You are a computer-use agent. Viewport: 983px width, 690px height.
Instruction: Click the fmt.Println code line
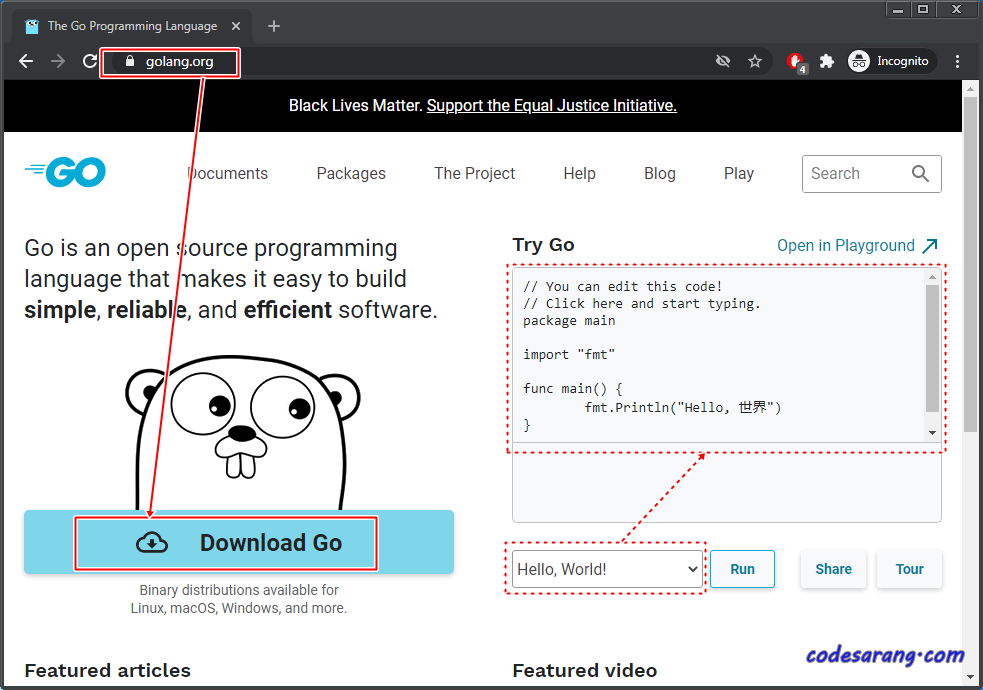point(683,407)
